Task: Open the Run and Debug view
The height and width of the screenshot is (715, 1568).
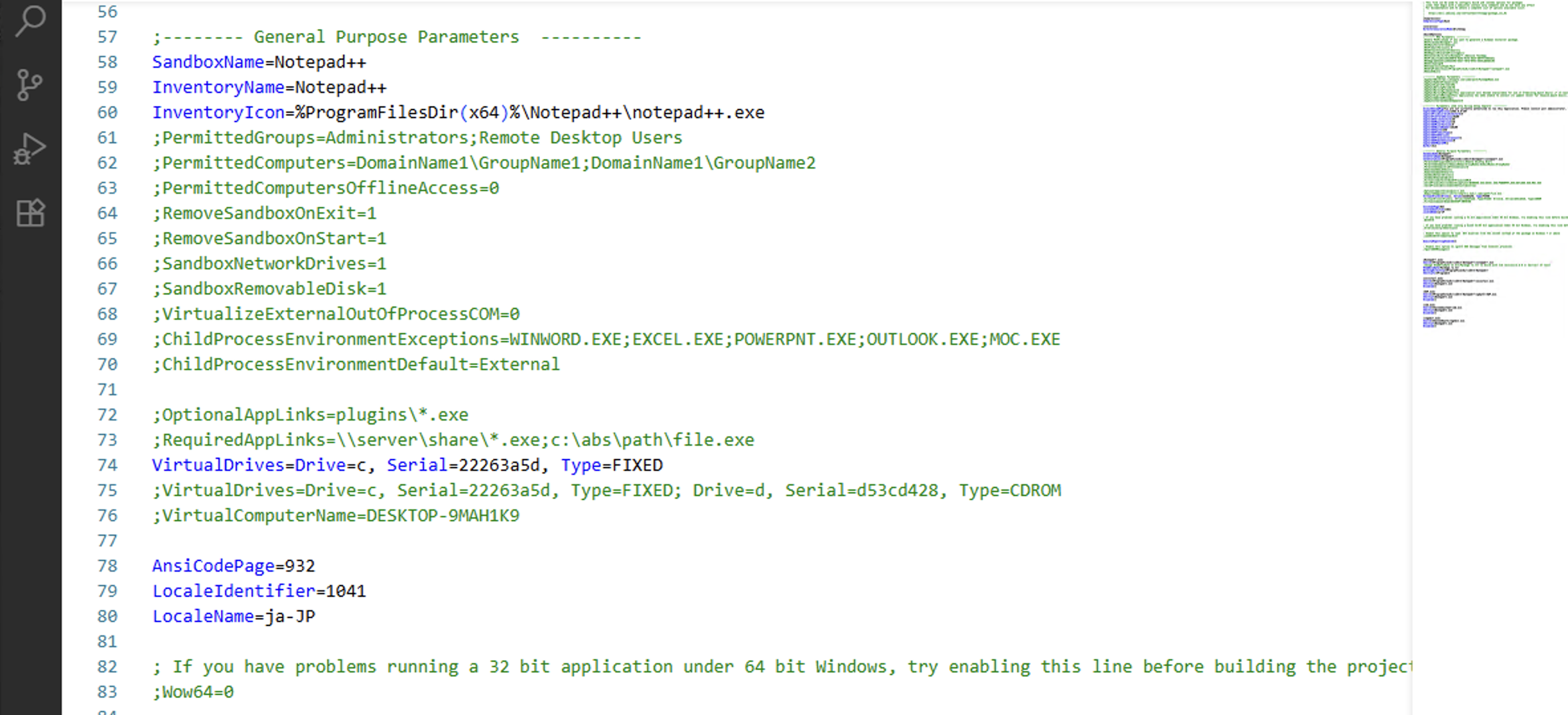Action: [30, 149]
